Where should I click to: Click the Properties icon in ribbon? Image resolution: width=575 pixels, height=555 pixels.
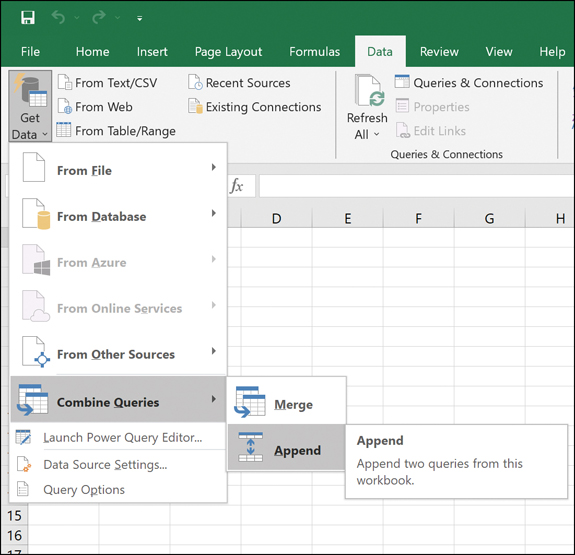402,106
